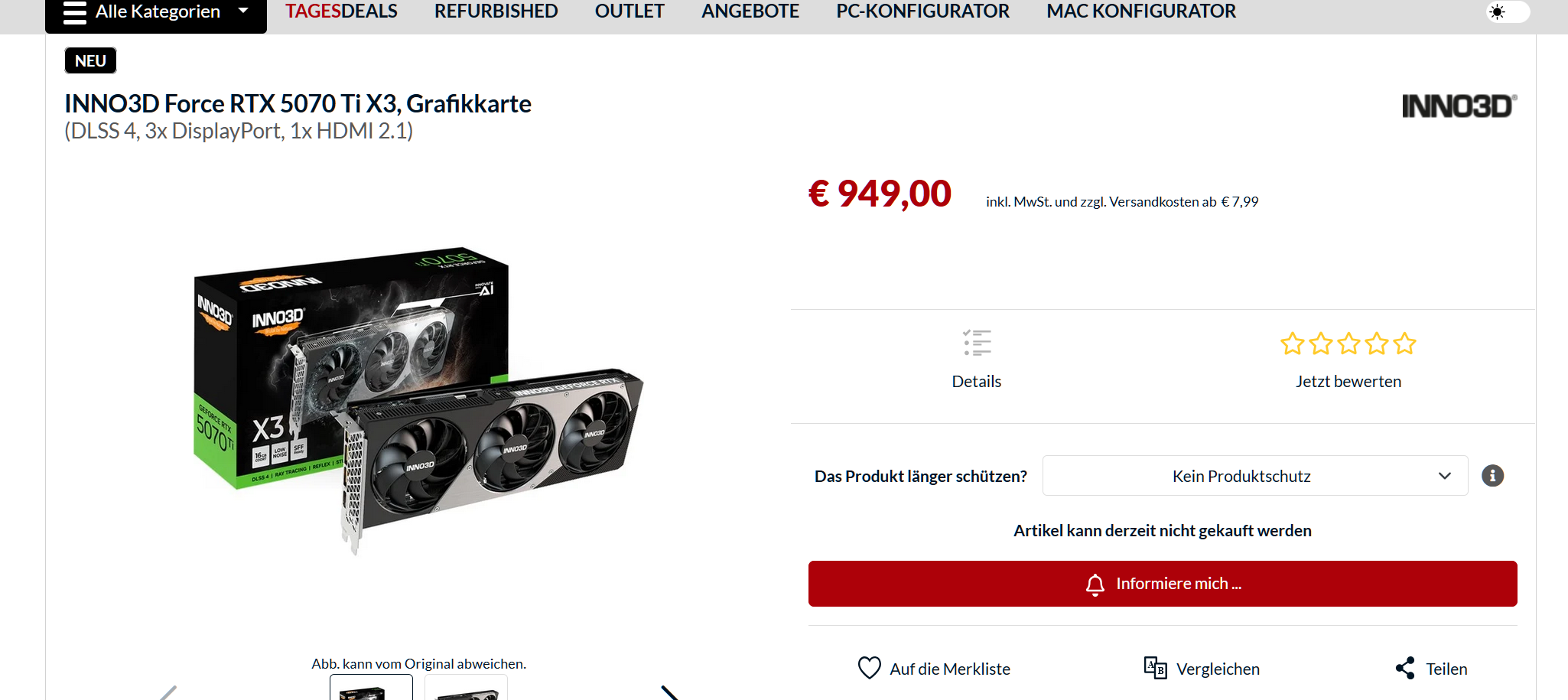Open the OUTLET menu item
The width and height of the screenshot is (1568, 700).
[629, 11]
